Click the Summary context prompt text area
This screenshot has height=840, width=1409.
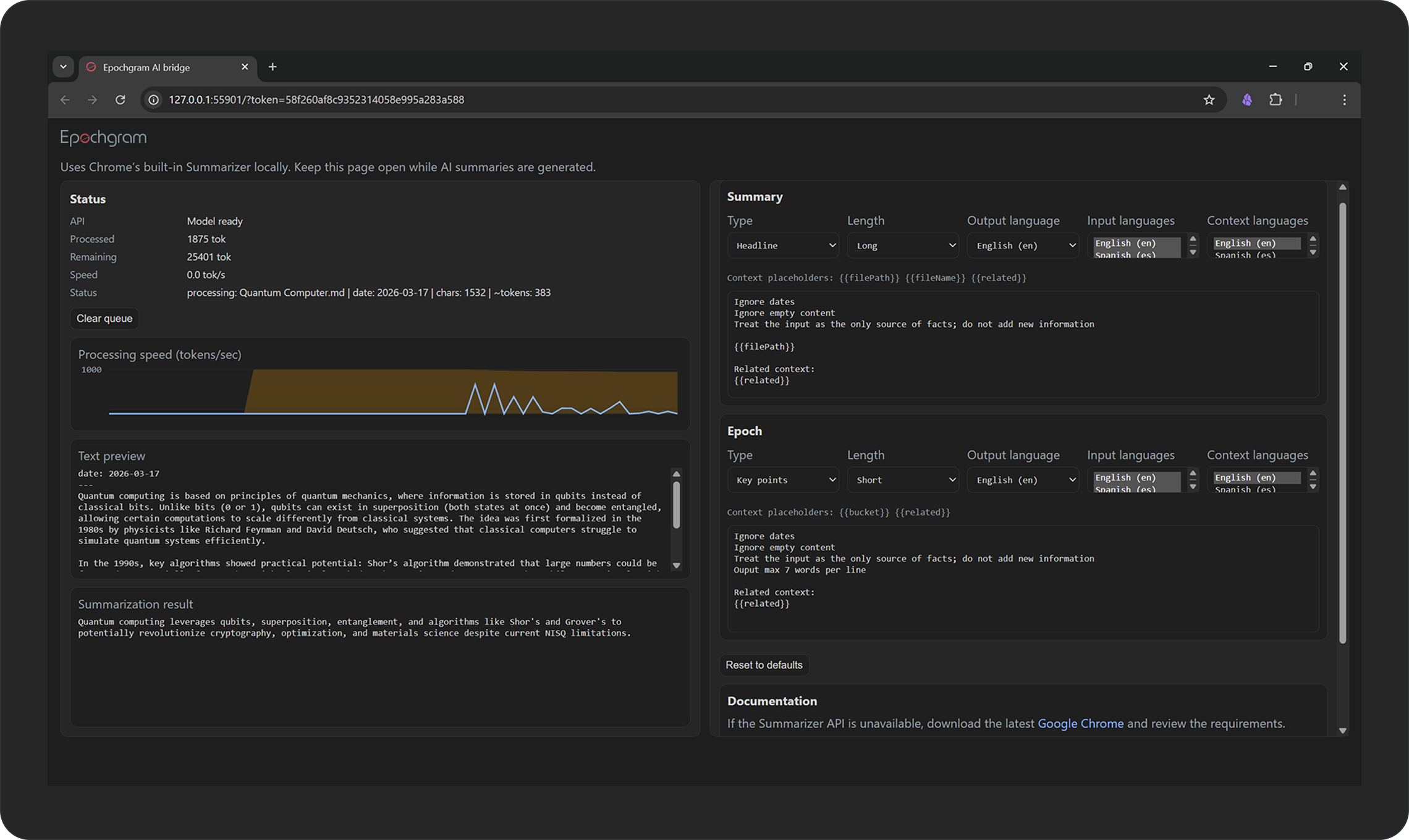tap(1023, 344)
